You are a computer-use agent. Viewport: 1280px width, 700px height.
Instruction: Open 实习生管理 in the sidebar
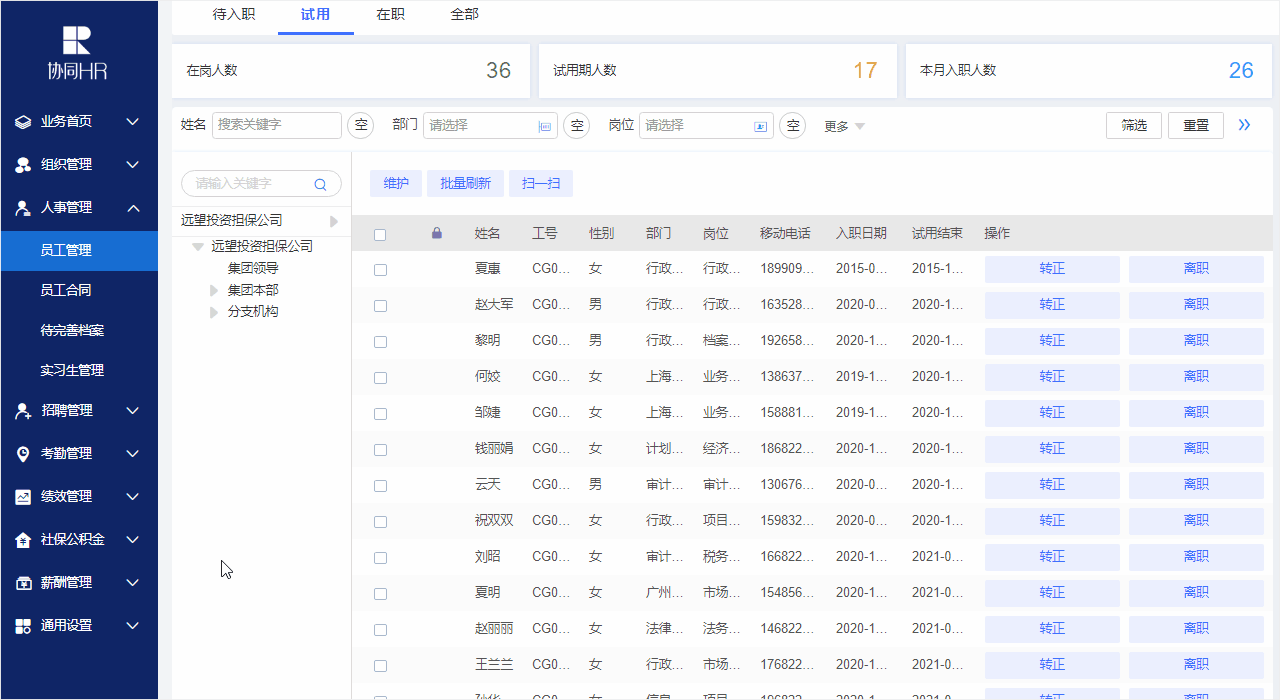pos(79,370)
